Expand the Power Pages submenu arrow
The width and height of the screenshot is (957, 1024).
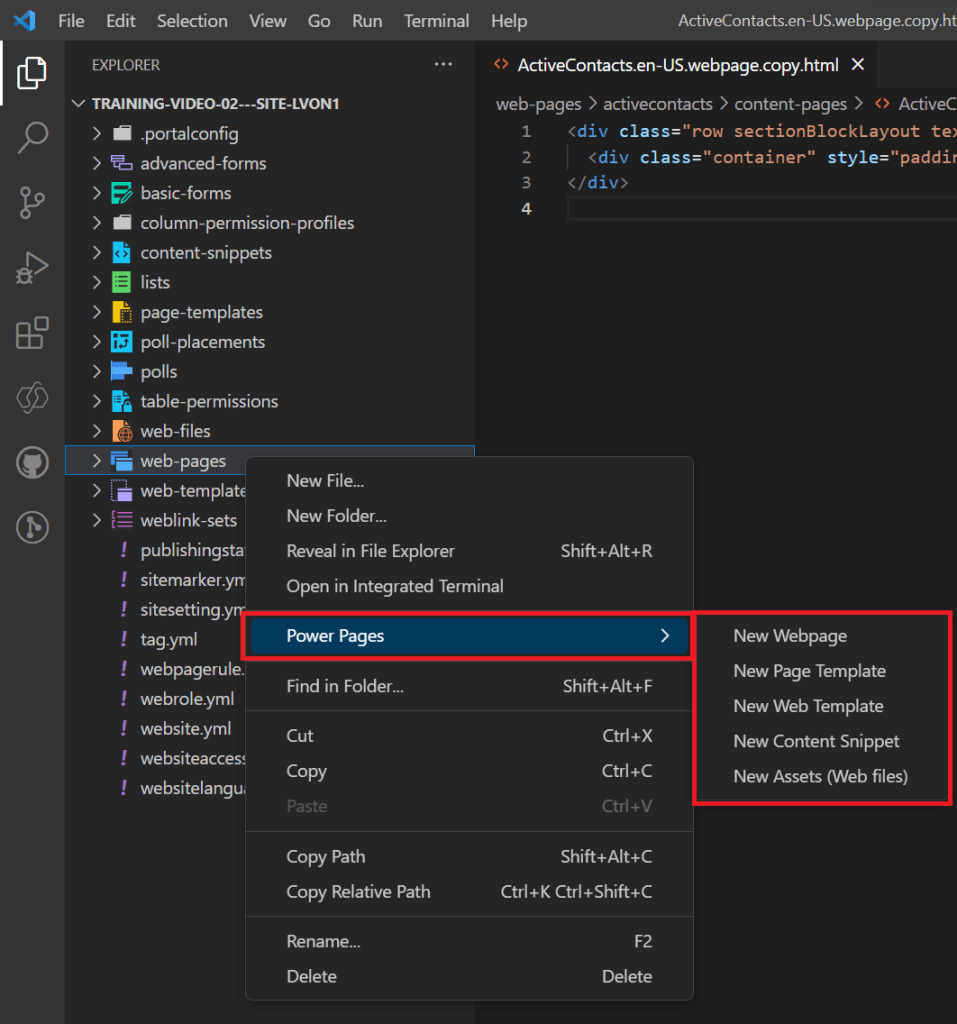pyautogui.click(x=664, y=634)
